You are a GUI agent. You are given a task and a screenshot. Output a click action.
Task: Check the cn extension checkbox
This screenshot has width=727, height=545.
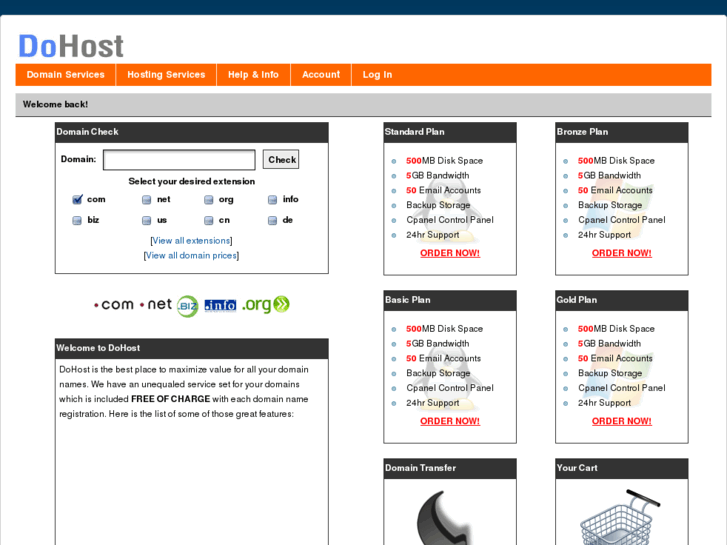point(209,220)
